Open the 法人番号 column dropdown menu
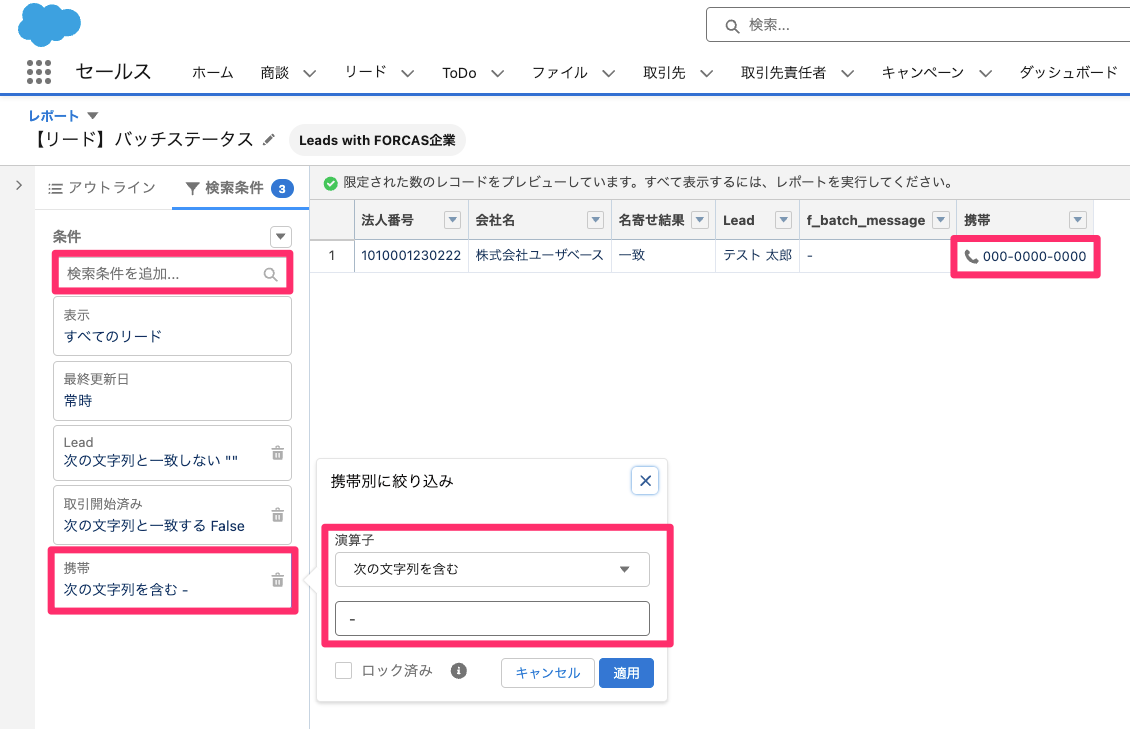Image resolution: width=1130 pixels, height=729 pixels. 452,220
